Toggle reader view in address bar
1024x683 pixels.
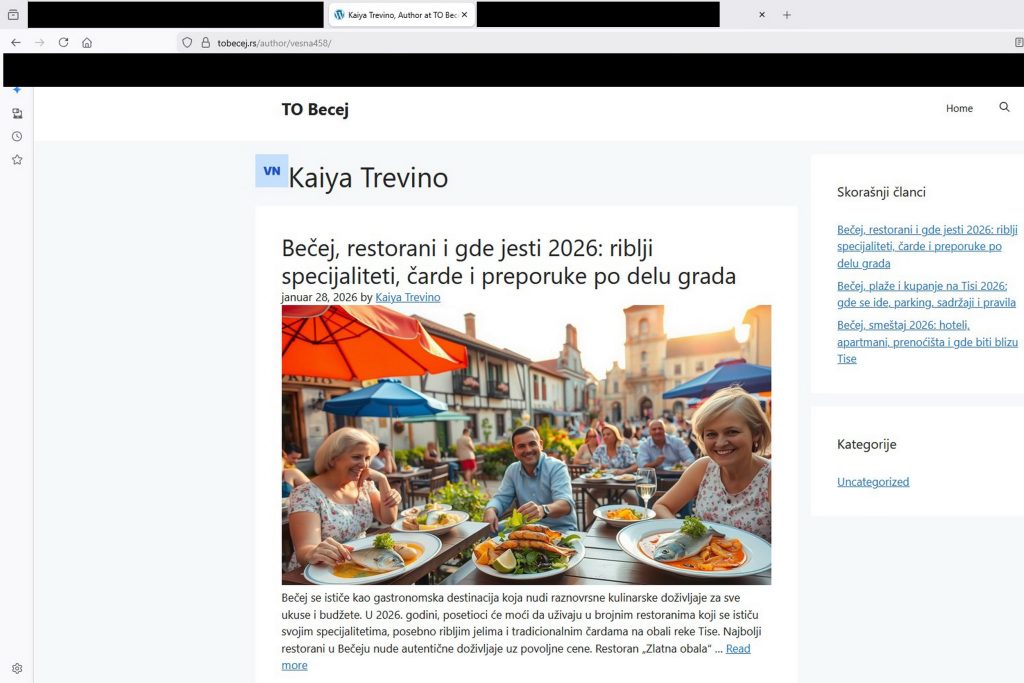pos(1018,43)
